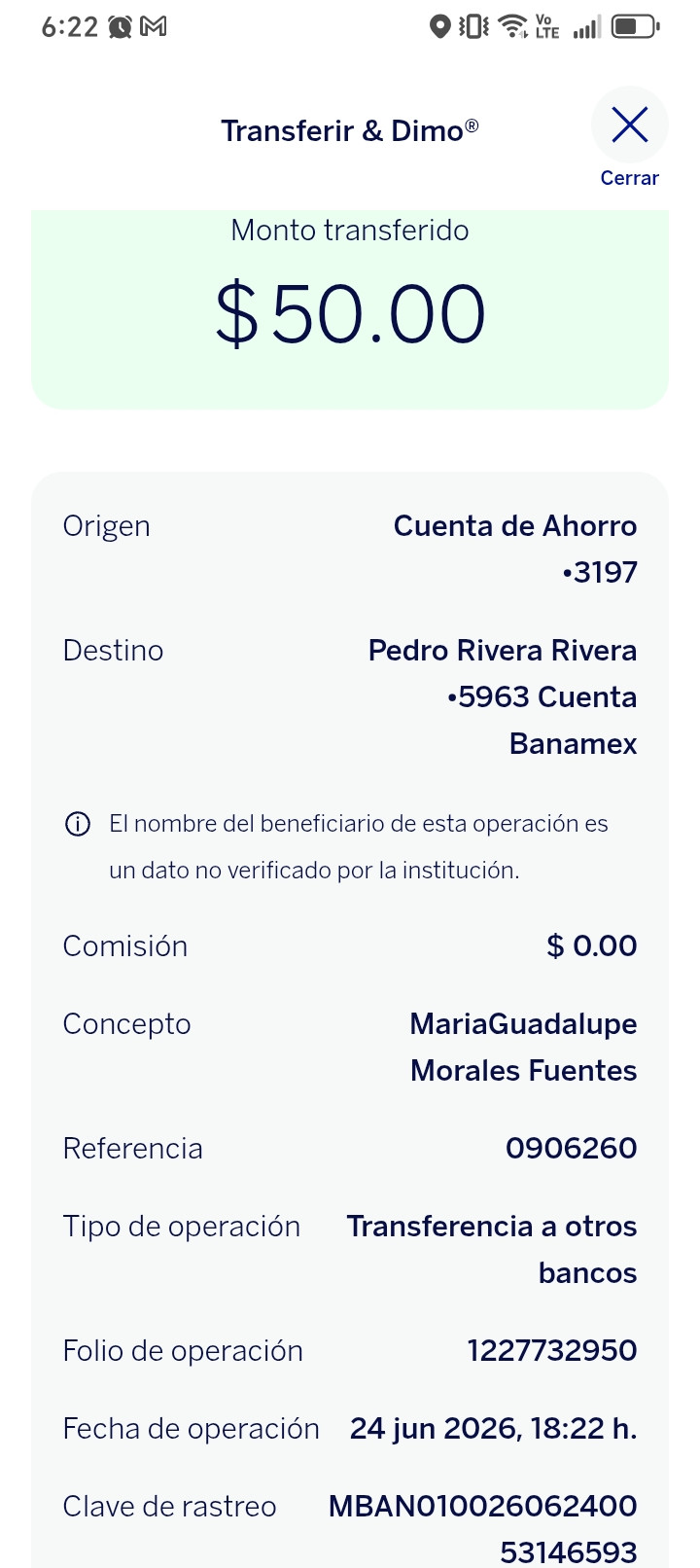Image resolution: width=700 pixels, height=1568 pixels.
Task: Tap the location pin status icon
Action: tap(439, 27)
